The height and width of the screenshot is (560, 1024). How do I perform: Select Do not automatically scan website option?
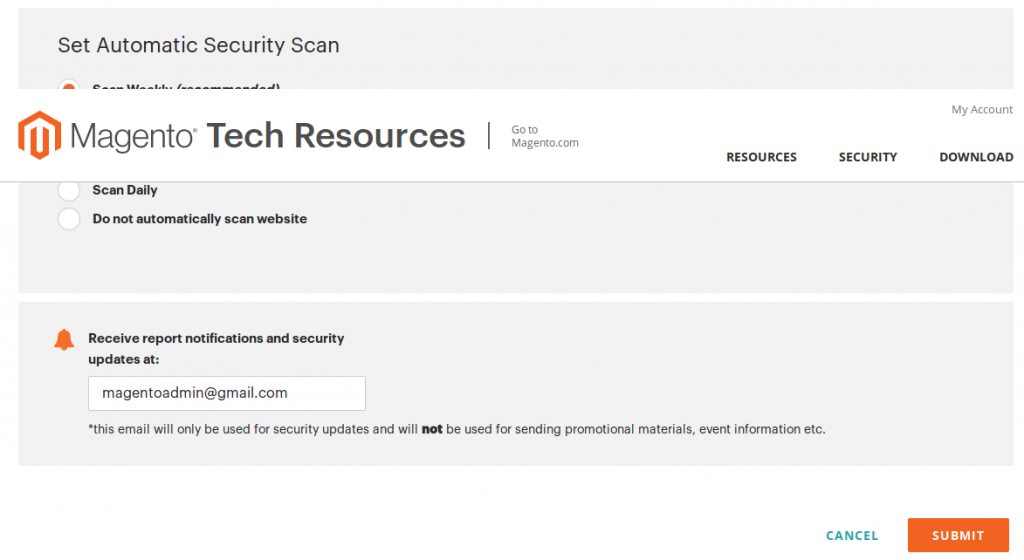pyautogui.click(x=69, y=219)
